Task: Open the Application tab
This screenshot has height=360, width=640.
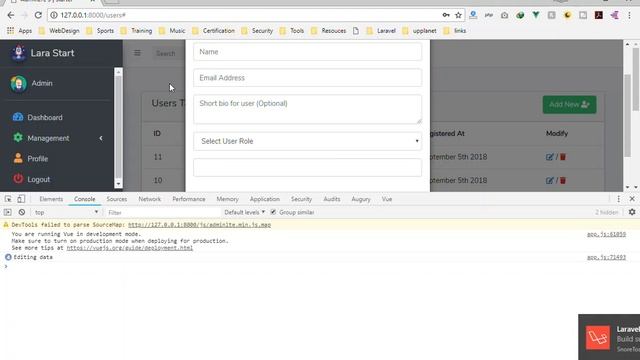Action: 264,199
